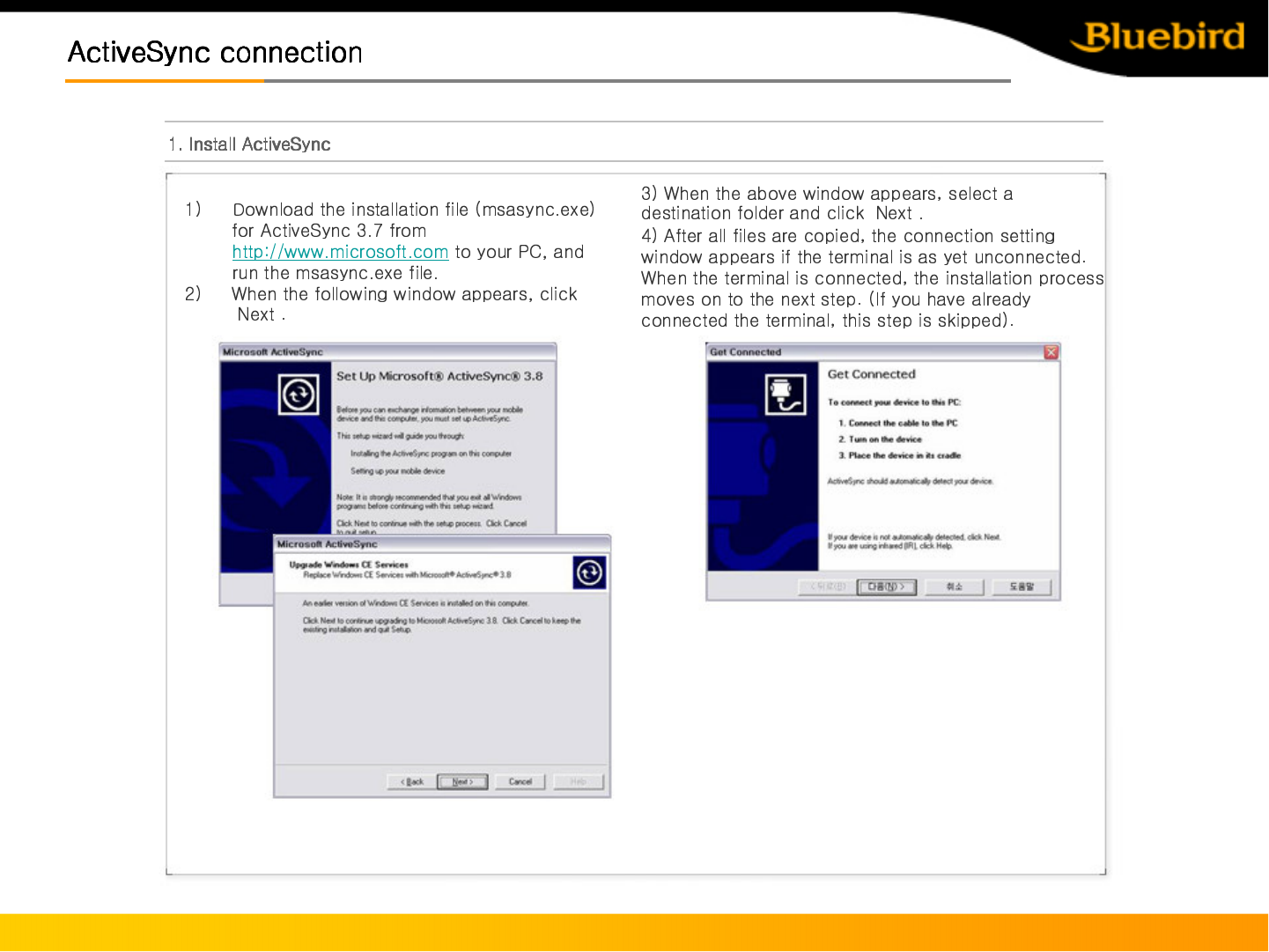Click the Bluebird logo
Image resolution: width=1269 pixels, height=952 pixels.
(x=1158, y=37)
